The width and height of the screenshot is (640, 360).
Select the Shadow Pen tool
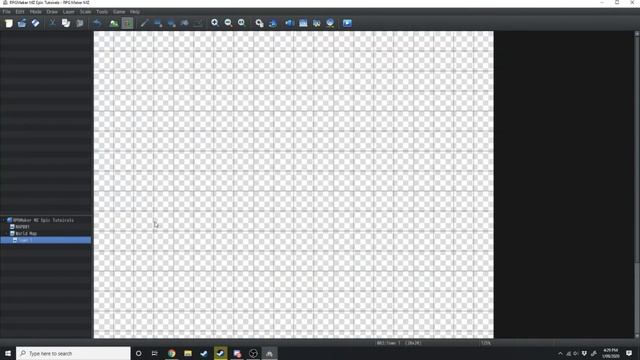(x=198, y=23)
